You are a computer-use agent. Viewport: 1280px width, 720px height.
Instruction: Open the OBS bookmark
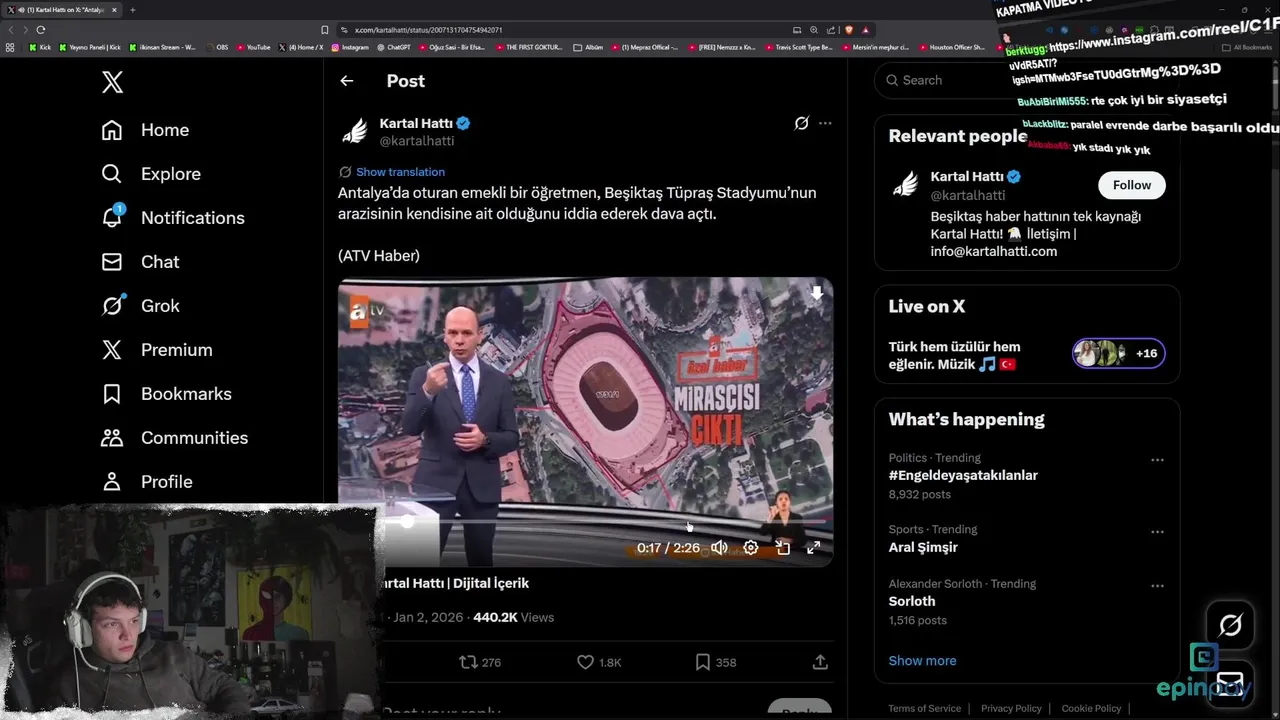click(219, 47)
